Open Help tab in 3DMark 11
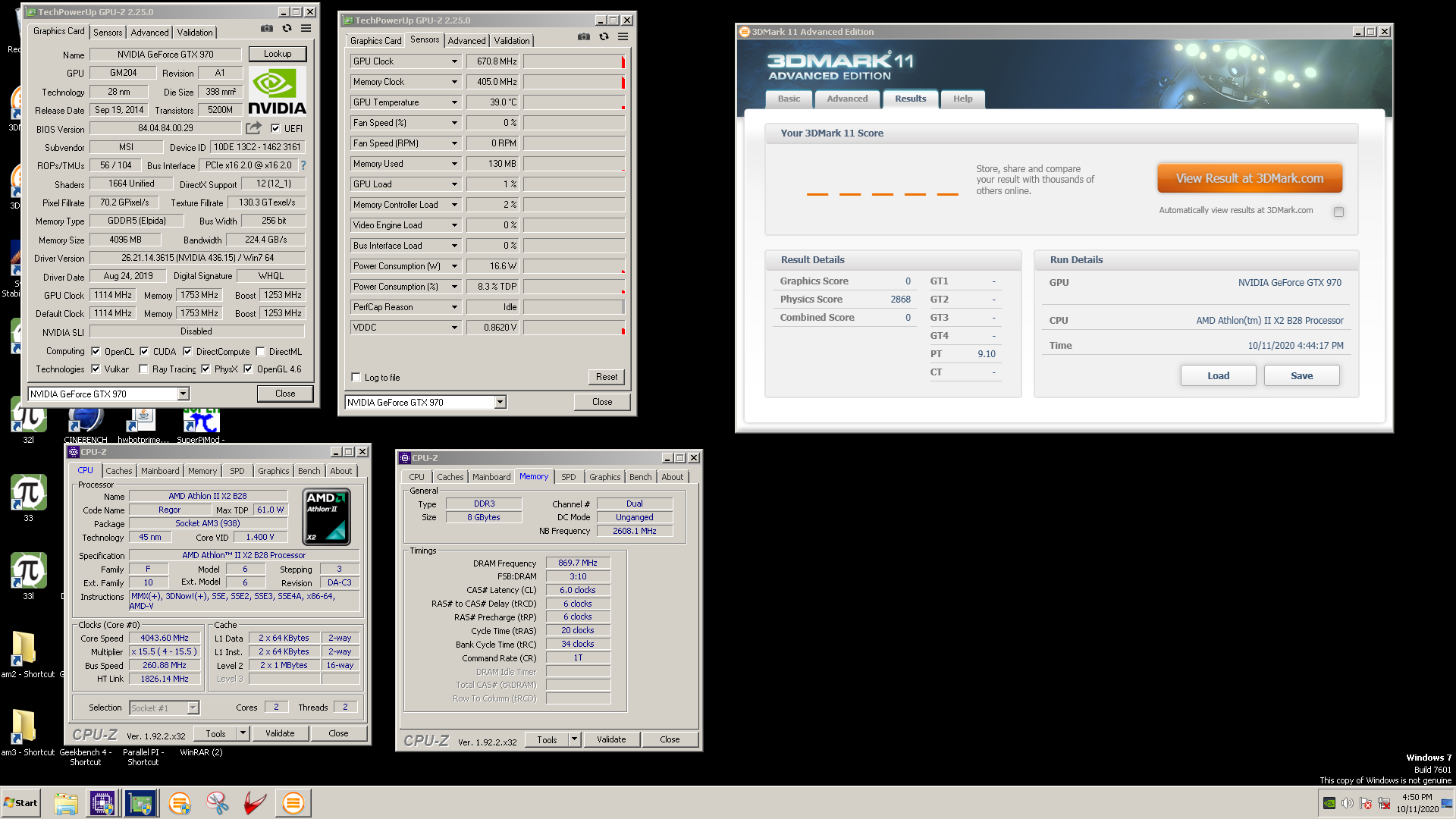Viewport: 1456px width, 819px height. pos(962,99)
